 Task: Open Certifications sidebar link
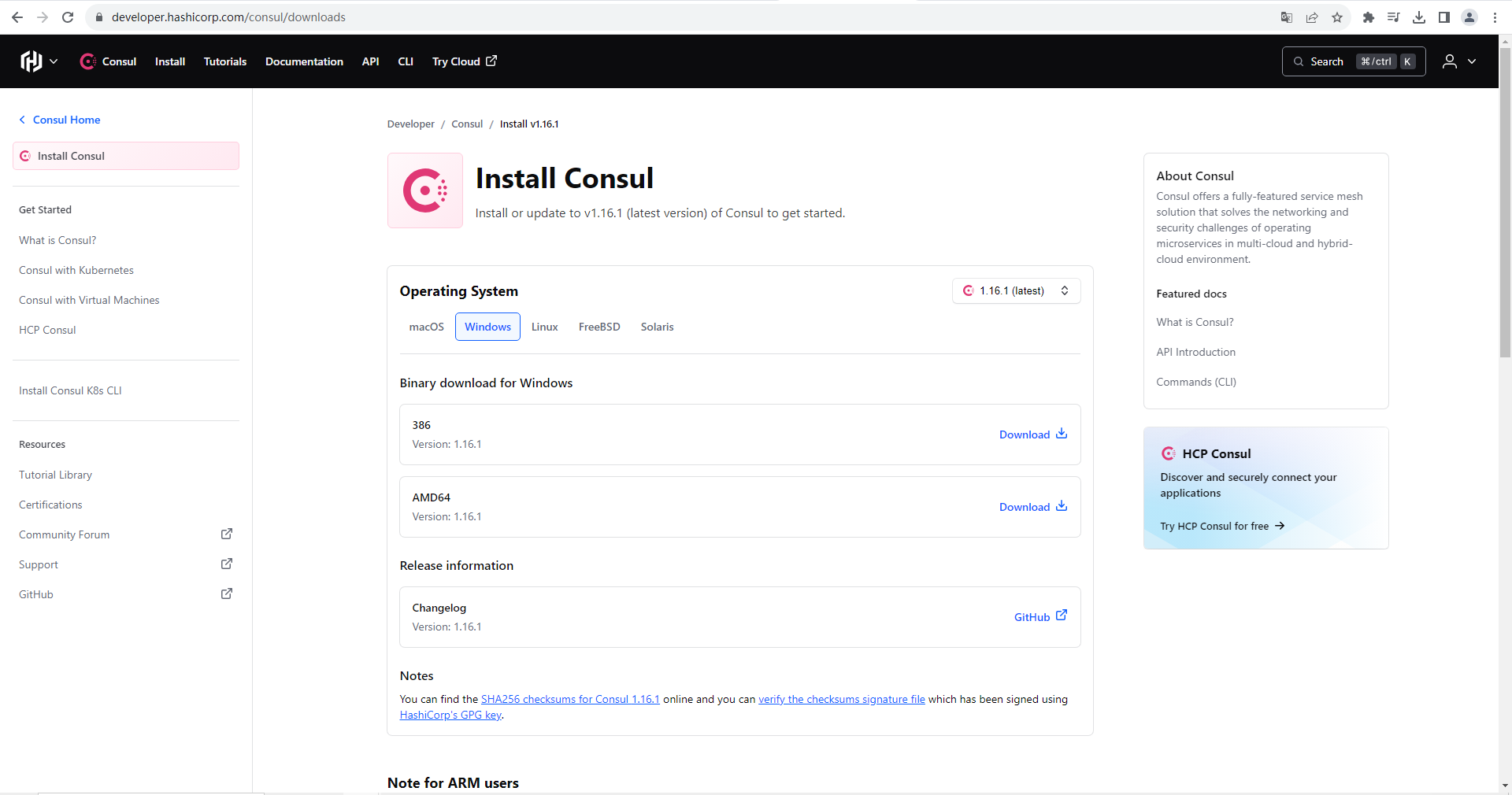(x=50, y=505)
